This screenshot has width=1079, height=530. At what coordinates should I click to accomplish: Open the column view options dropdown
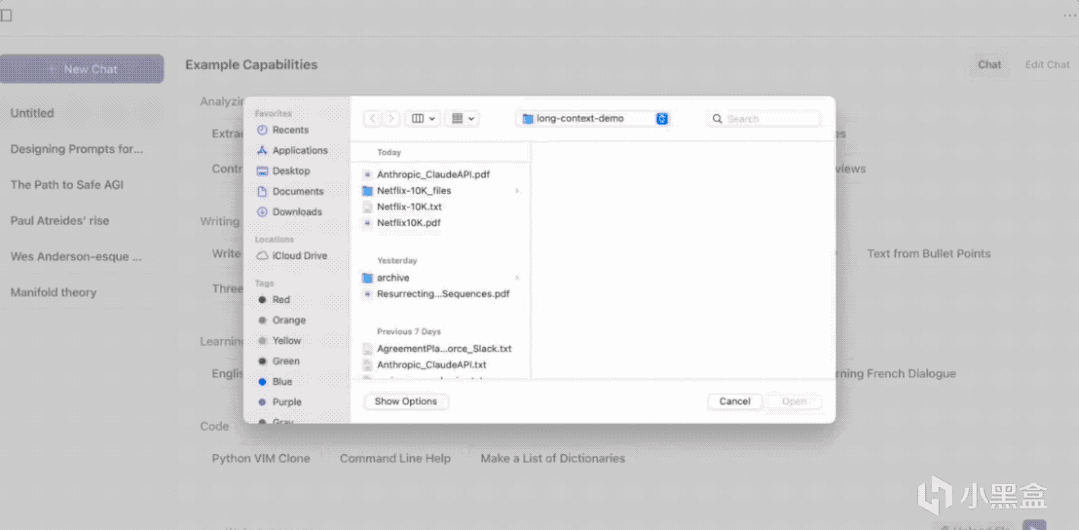click(x=423, y=118)
